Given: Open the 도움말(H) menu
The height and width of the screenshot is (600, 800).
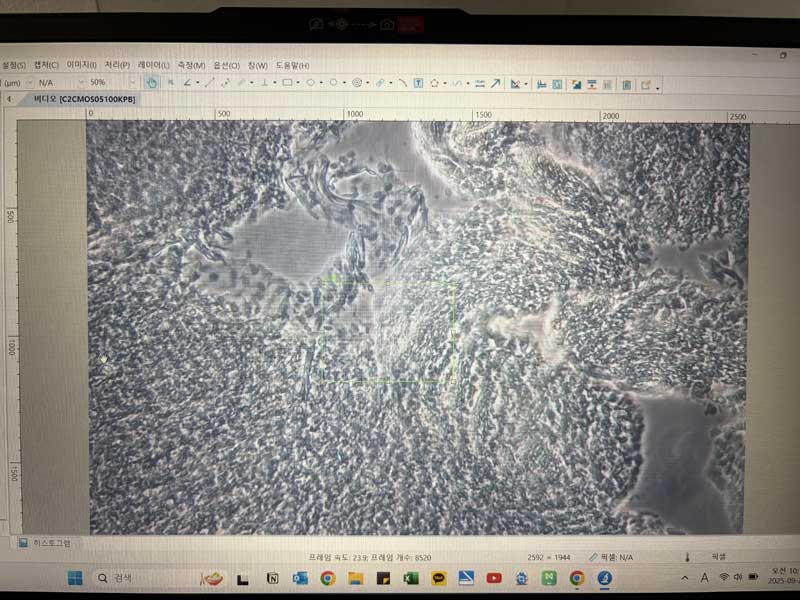Looking at the screenshot, I should tap(292, 66).
